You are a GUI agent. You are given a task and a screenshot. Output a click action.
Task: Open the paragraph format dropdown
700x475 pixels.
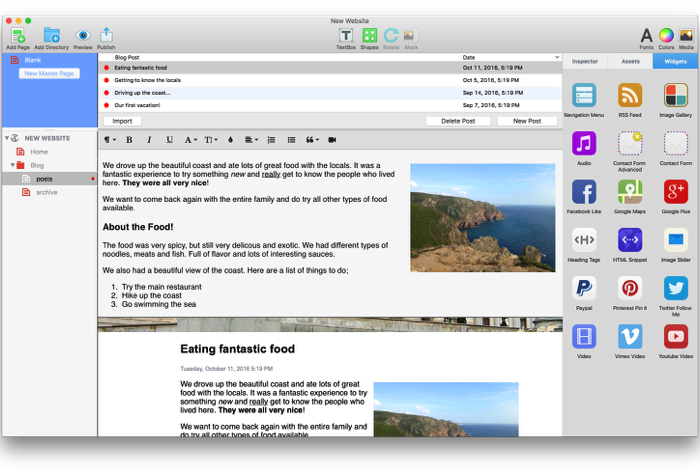[x=109, y=139]
